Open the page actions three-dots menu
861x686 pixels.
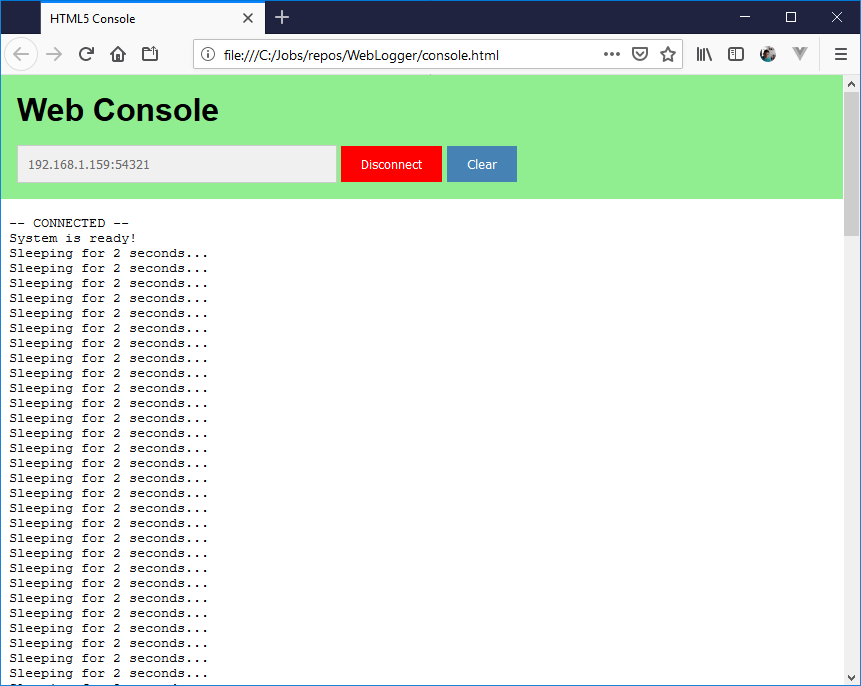[x=612, y=55]
